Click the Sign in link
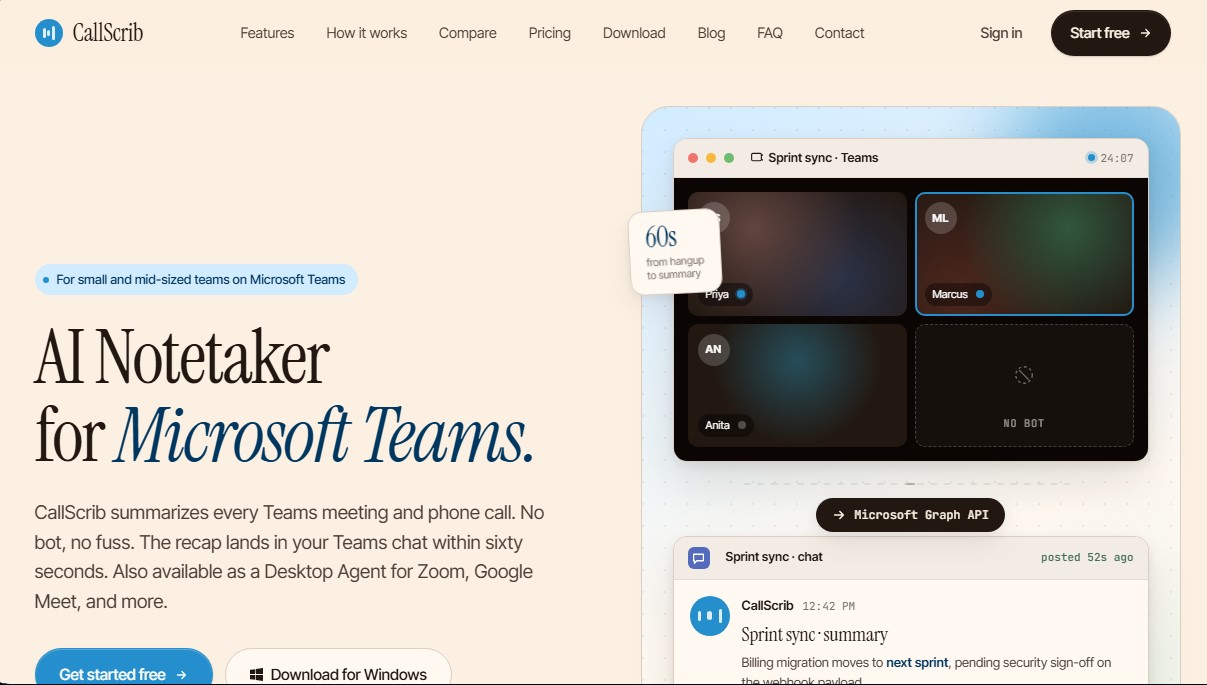Viewport: 1207px width, 685px height. pos(1001,33)
